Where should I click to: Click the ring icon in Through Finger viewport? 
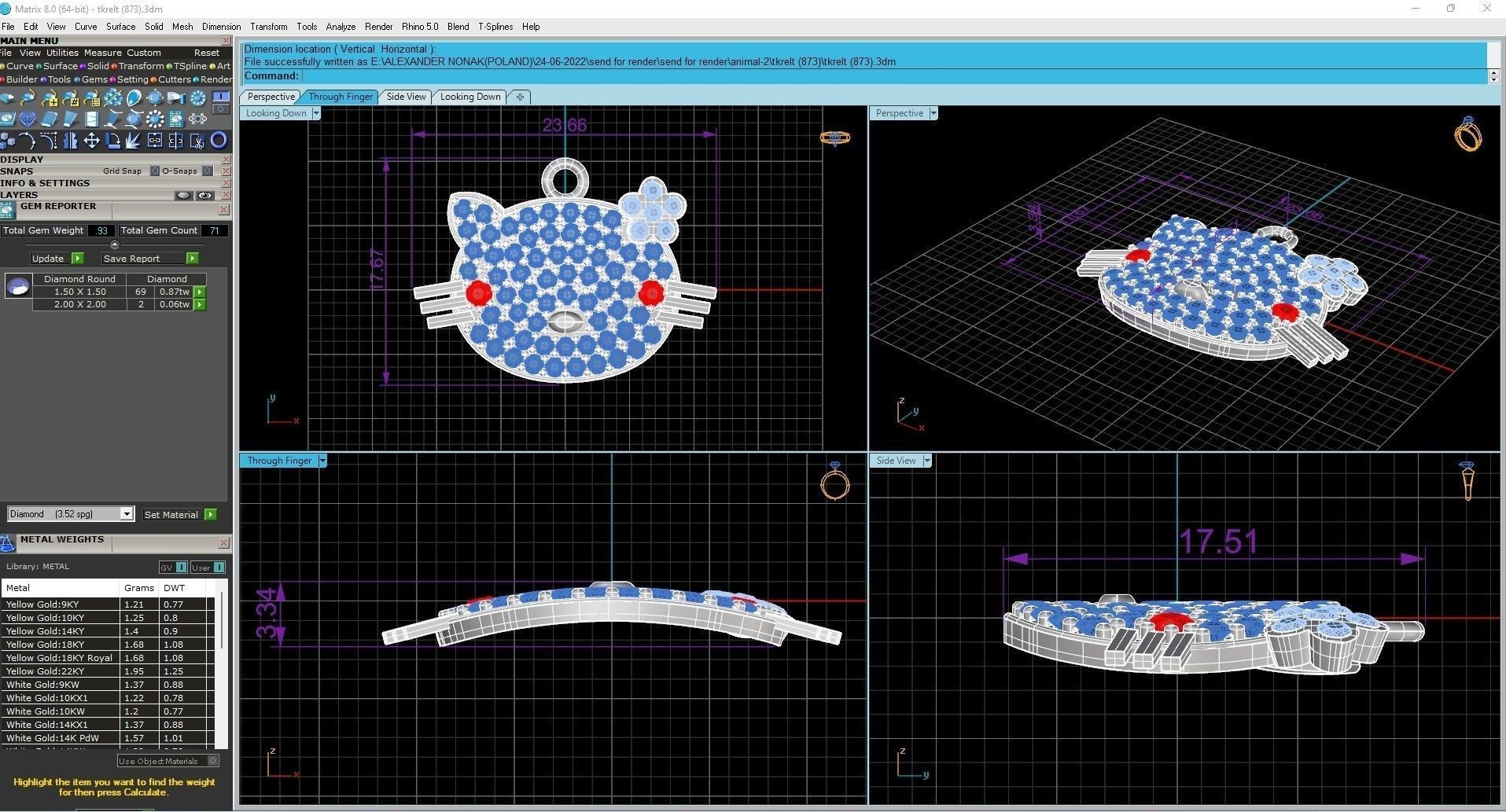pyautogui.click(x=835, y=481)
